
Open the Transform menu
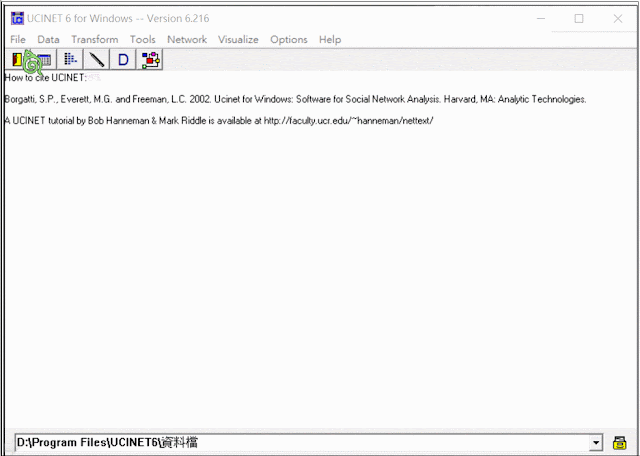pyautogui.click(x=95, y=40)
